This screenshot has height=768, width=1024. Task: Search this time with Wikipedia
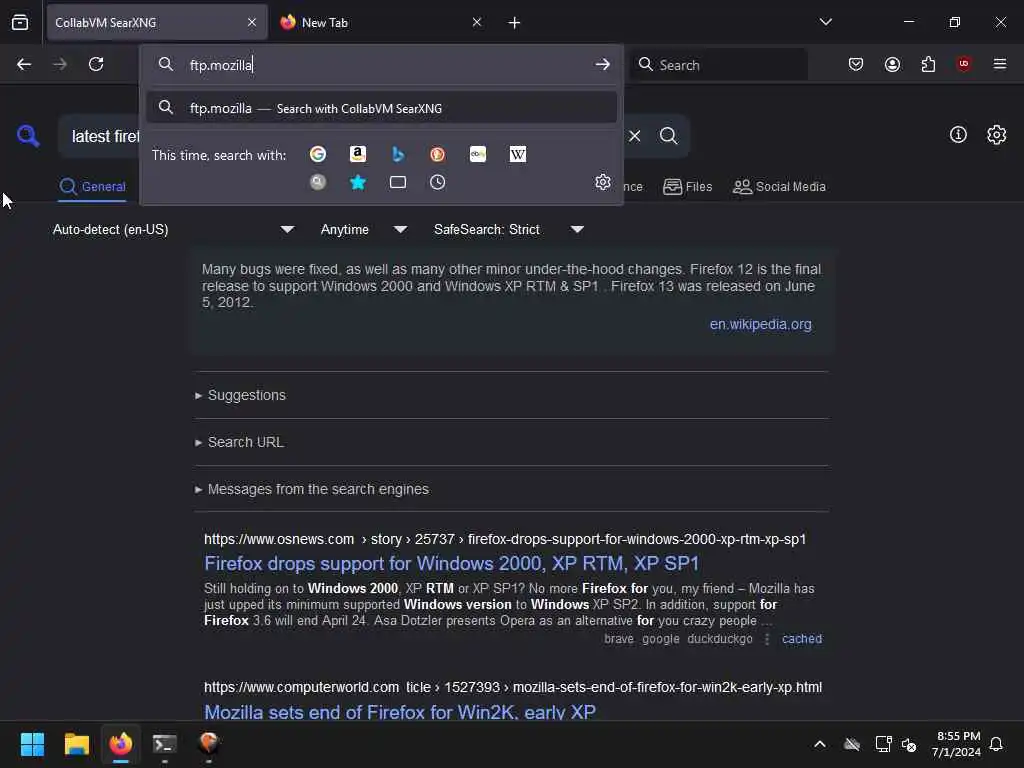(x=518, y=154)
